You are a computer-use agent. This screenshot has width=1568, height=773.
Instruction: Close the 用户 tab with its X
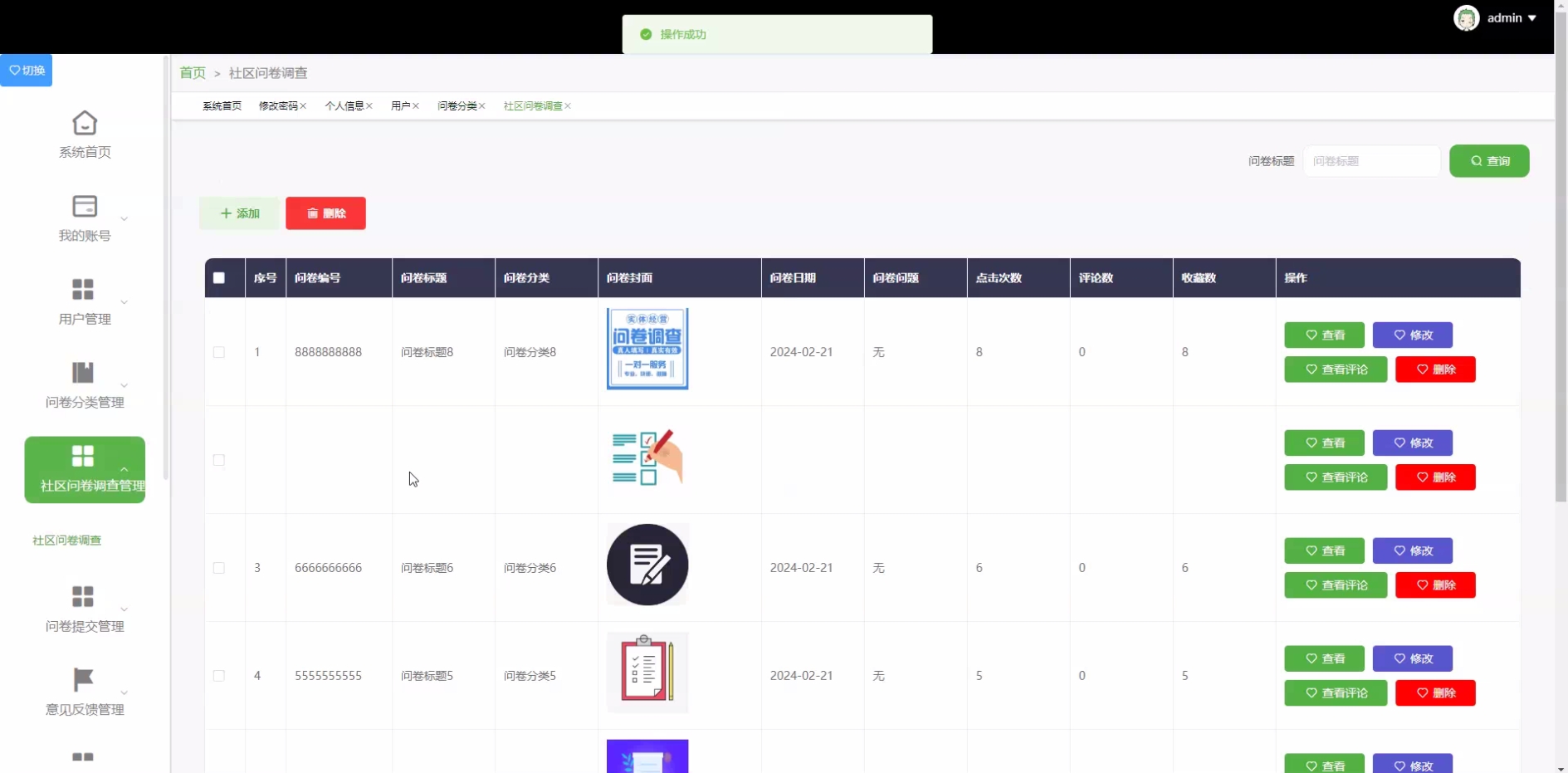(416, 106)
